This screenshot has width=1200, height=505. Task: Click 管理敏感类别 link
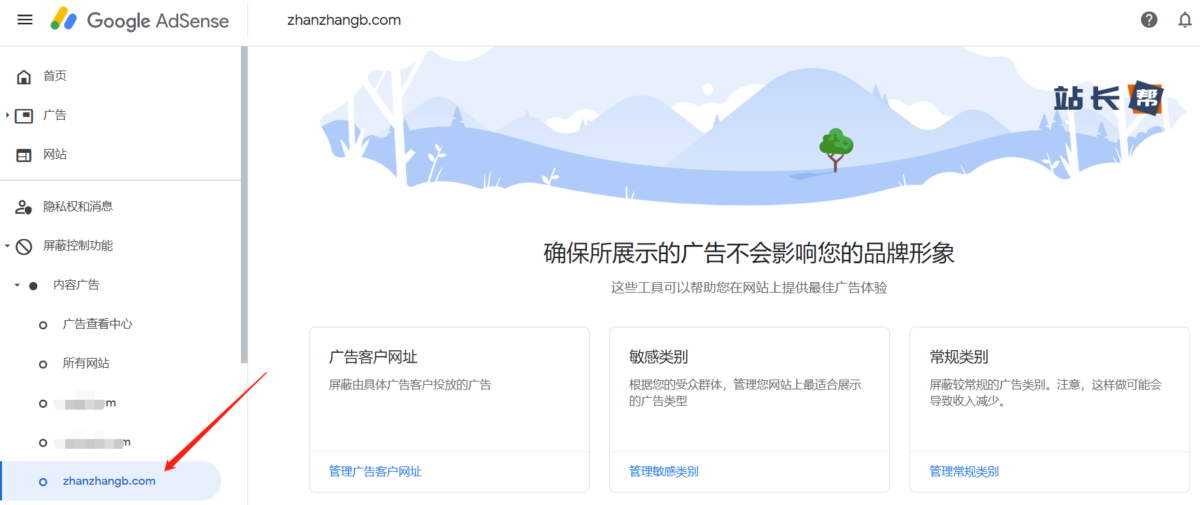coord(663,471)
